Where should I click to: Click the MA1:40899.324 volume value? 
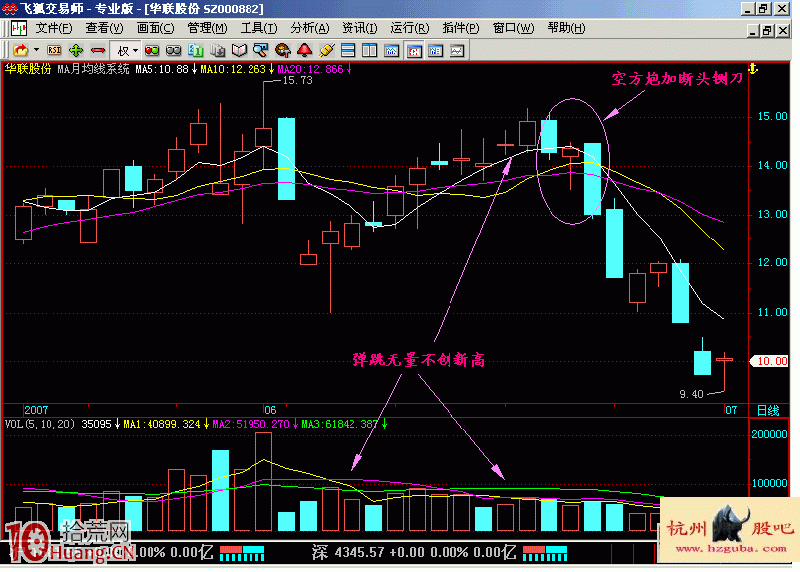click(x=162, y=424)
